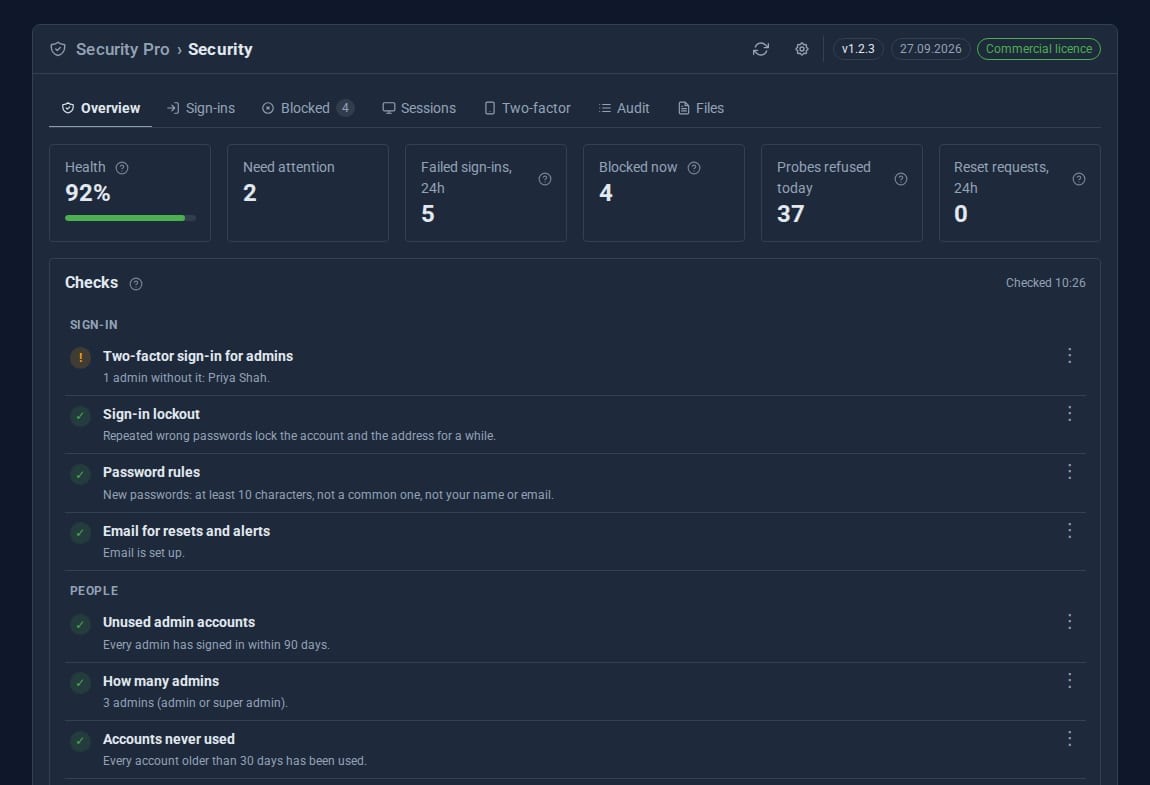Open the more menu for Two-factor sign-in
The width and height of the screenshot is (1150, 785).
click(1069, 356)
